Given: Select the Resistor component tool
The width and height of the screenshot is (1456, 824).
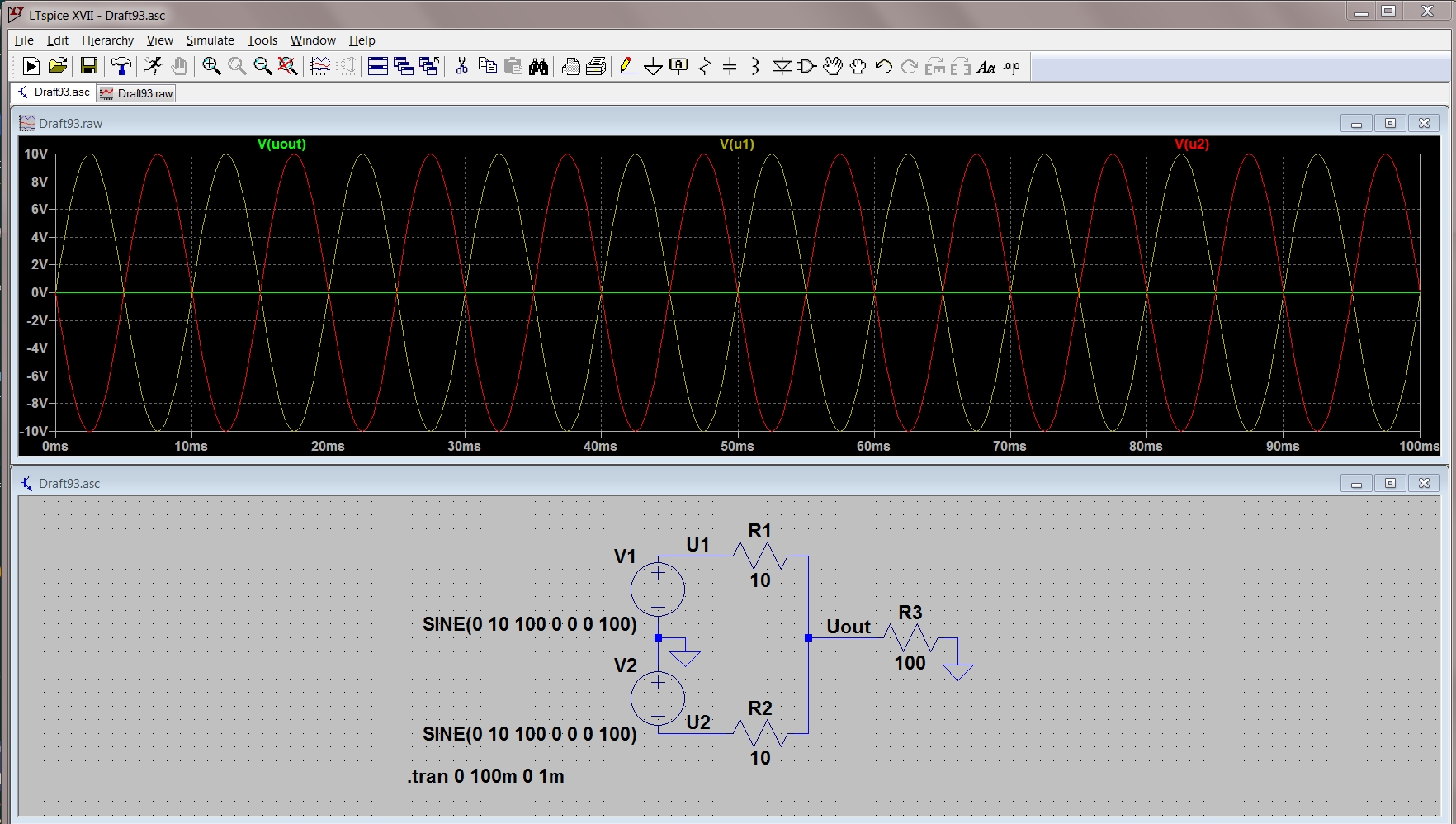Looking at the screenshot, I should 705,67.
